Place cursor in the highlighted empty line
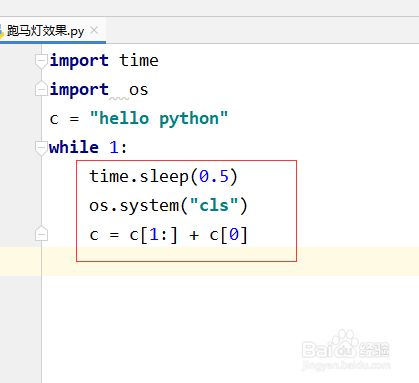Image resolution: width=419 pixels, height=383 pixels. point(209,261)
